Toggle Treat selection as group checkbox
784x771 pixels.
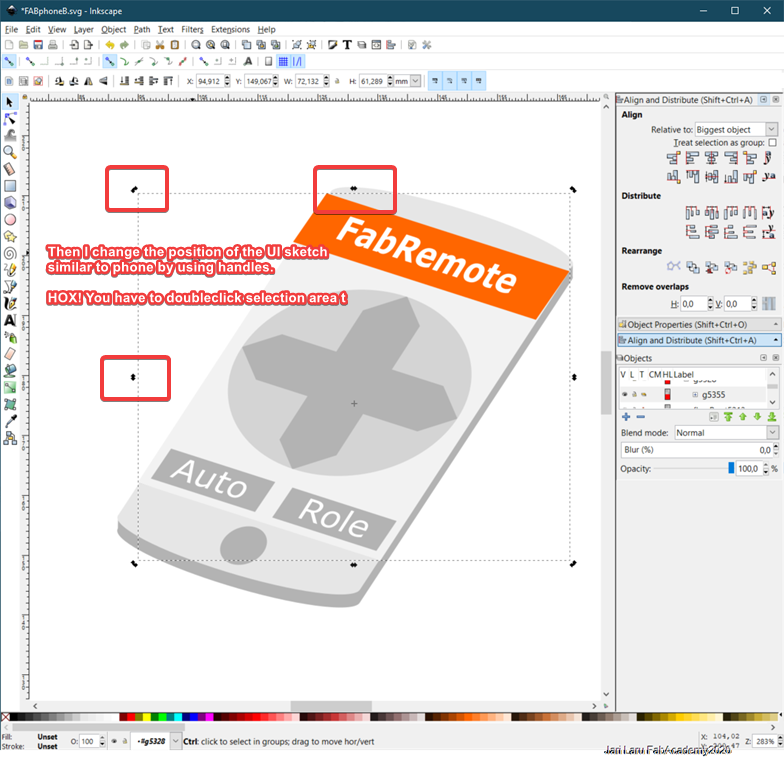pos(772,142)
